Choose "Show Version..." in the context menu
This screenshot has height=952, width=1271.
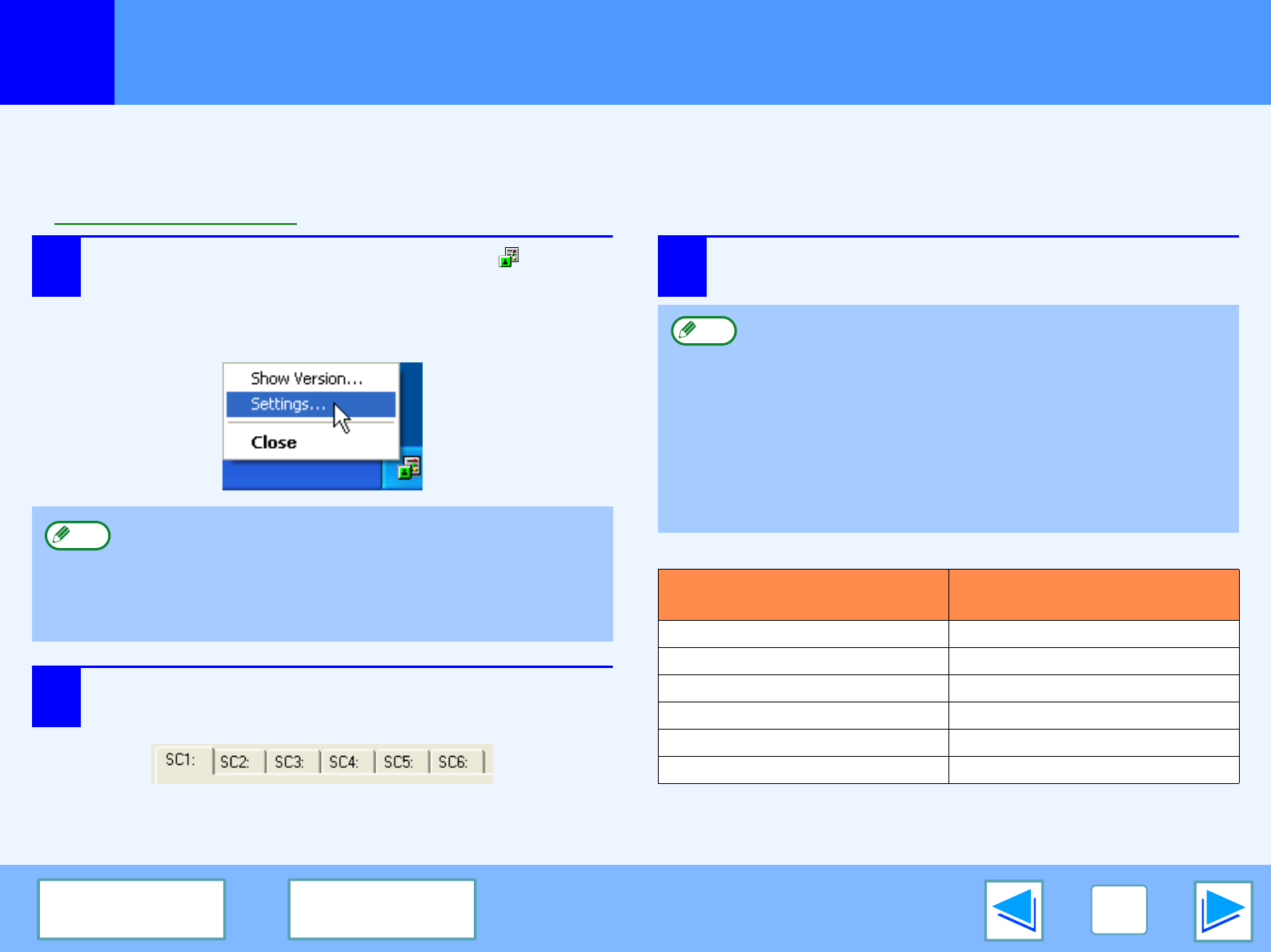point(307,378)
